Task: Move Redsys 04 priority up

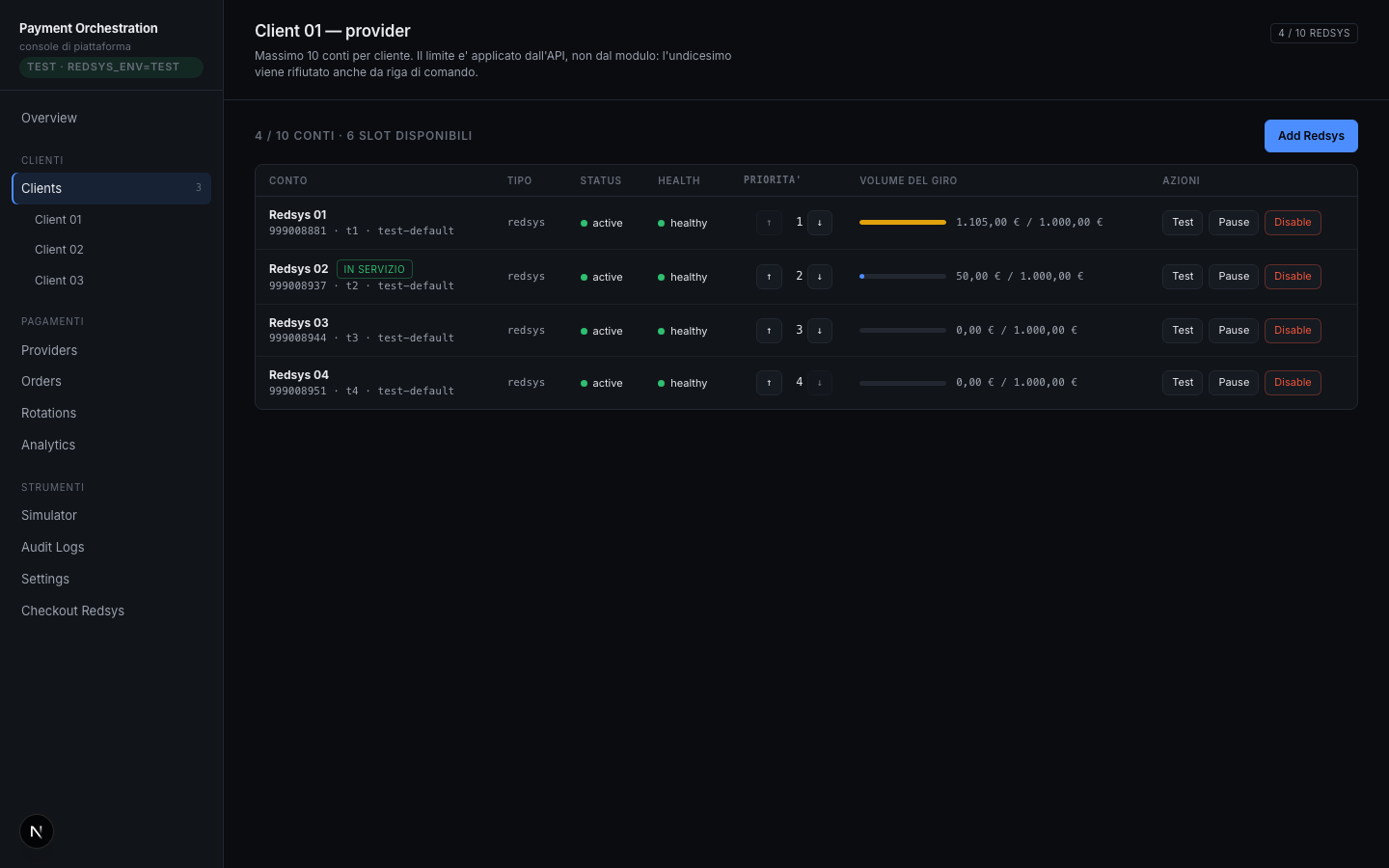Action: coord(769,383)
